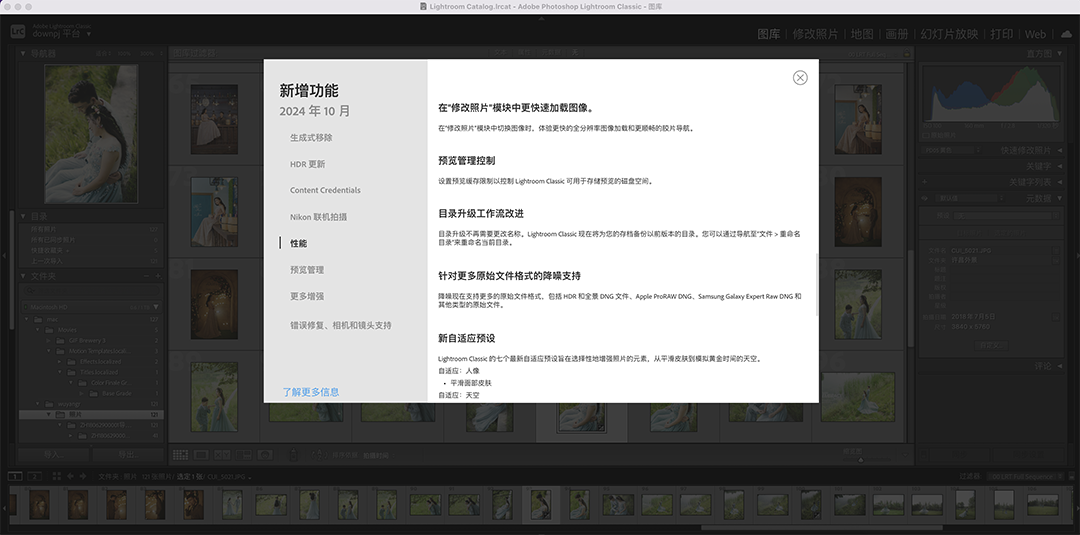Collapse the 导航器 panel

22,53
